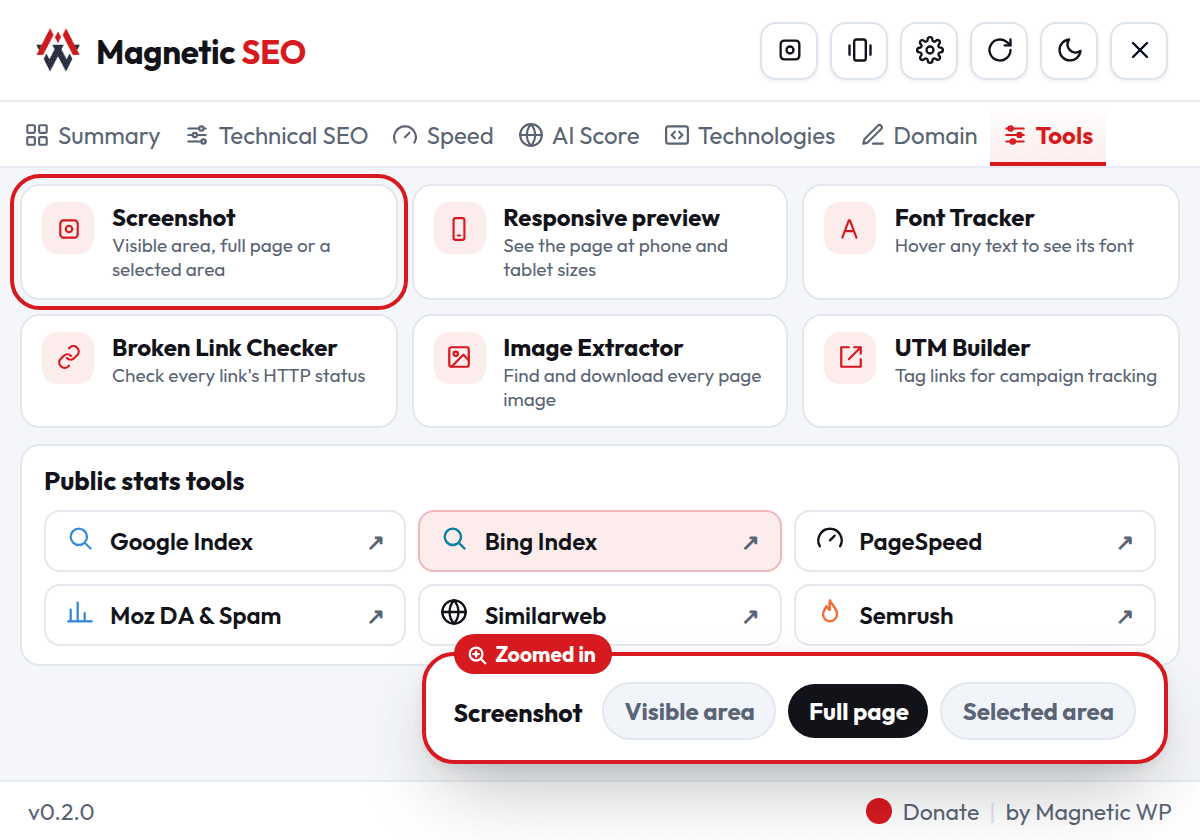Click the v0.2.0 version text
Screen dimensions: 1200x840
pyautogui.click(x=61, y=812)
